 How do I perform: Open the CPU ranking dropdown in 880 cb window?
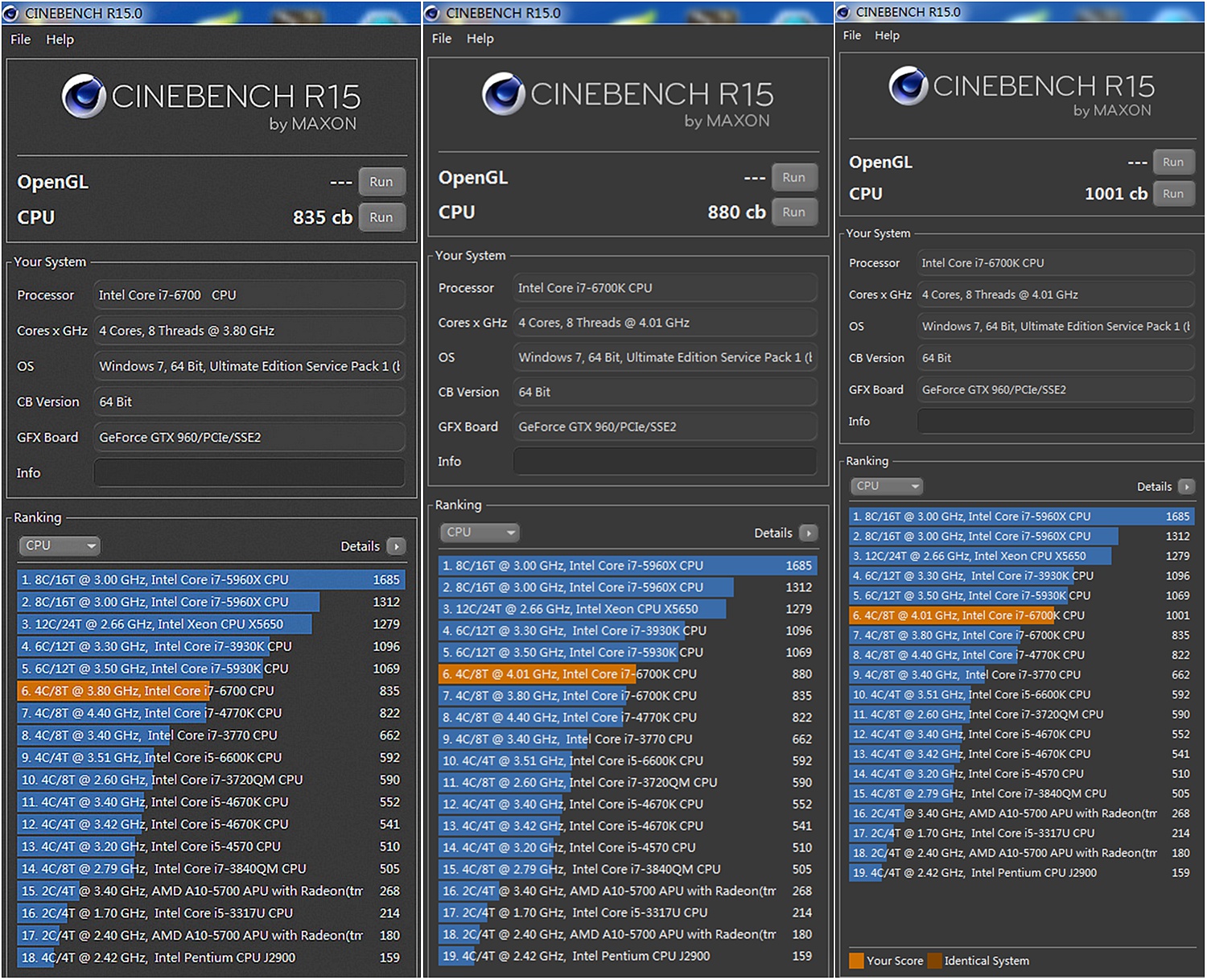[480, 532]
